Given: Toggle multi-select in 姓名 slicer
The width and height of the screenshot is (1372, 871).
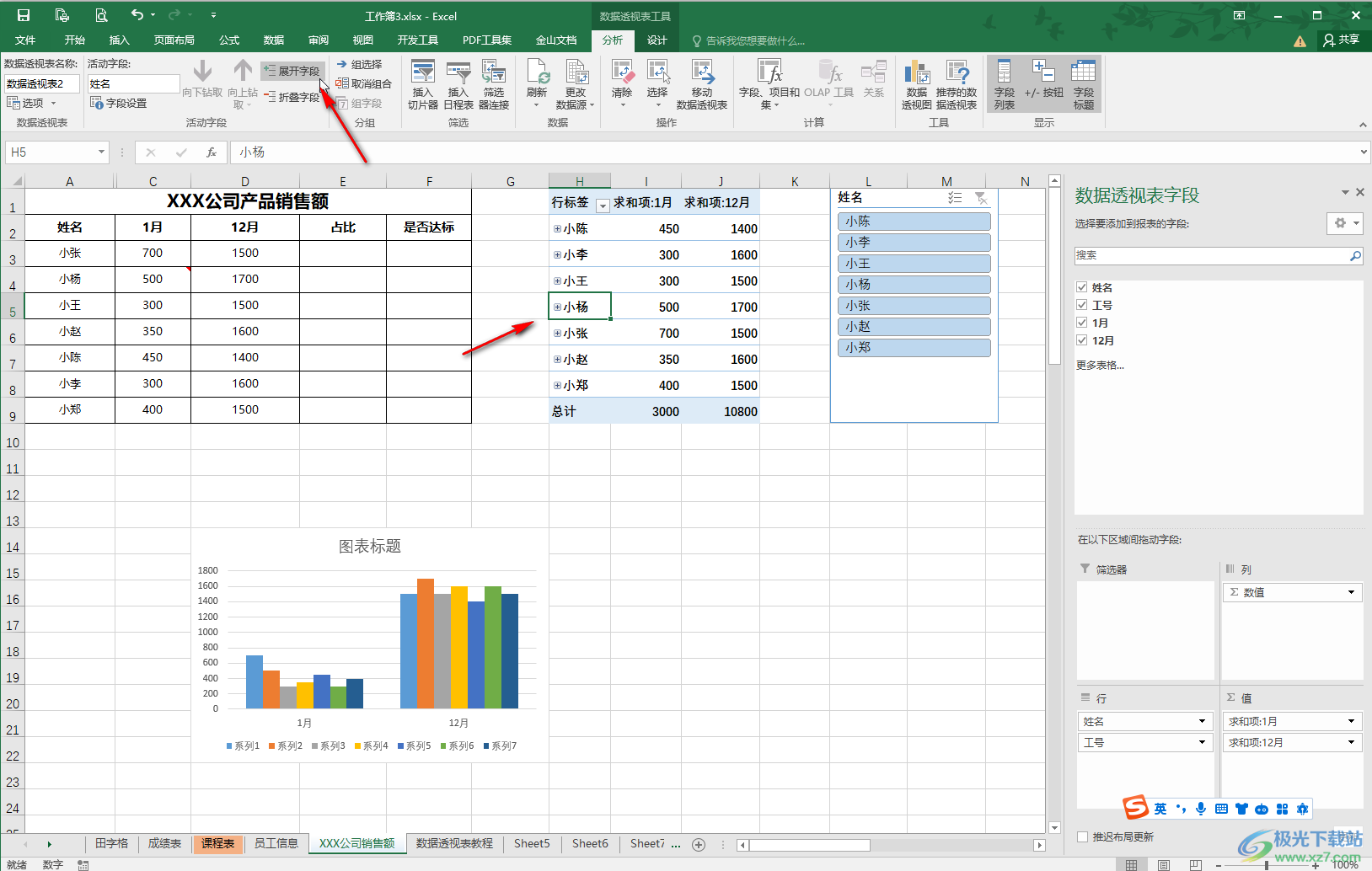Looking at the screenshot, I should coord(955,197).
